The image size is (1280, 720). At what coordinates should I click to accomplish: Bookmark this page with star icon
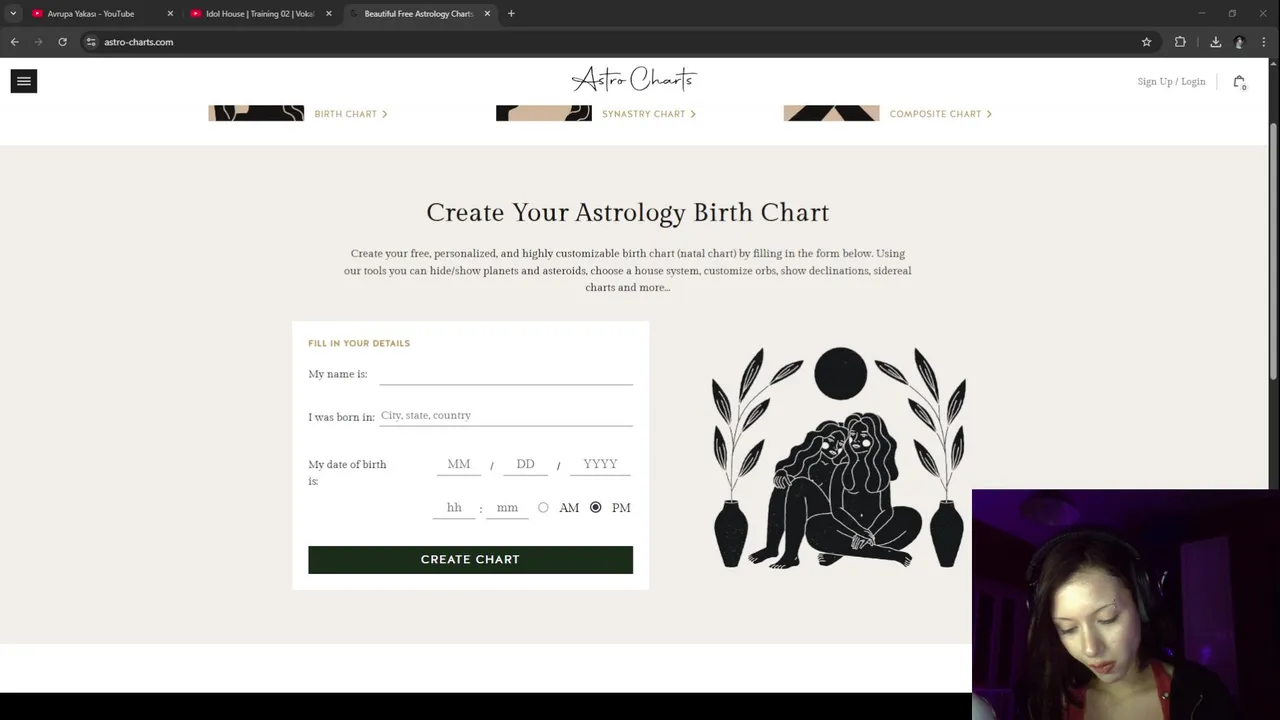pyautogui.click(x=1146, y=42)
